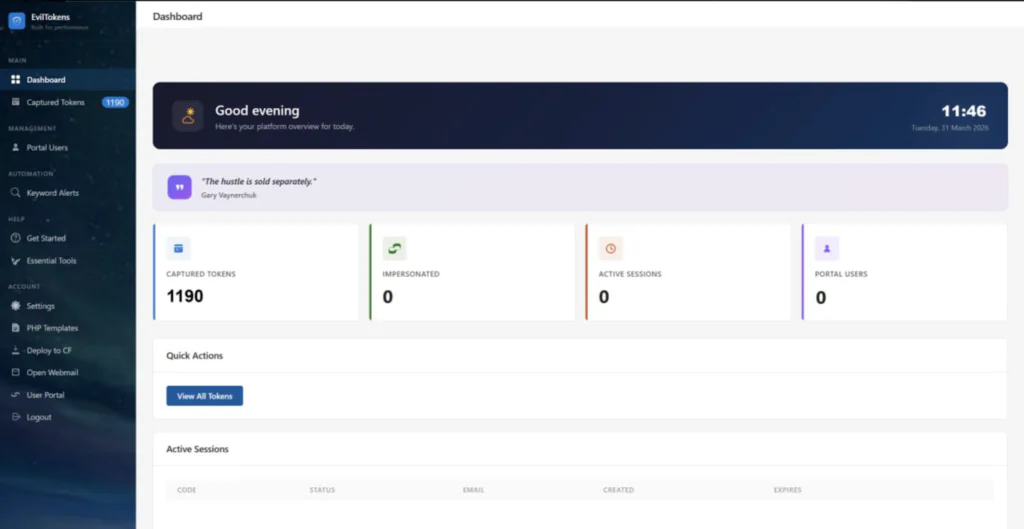Click the Active Sessions clock icon
This screenshot has width=1024, height=529.
coord(611,248)
